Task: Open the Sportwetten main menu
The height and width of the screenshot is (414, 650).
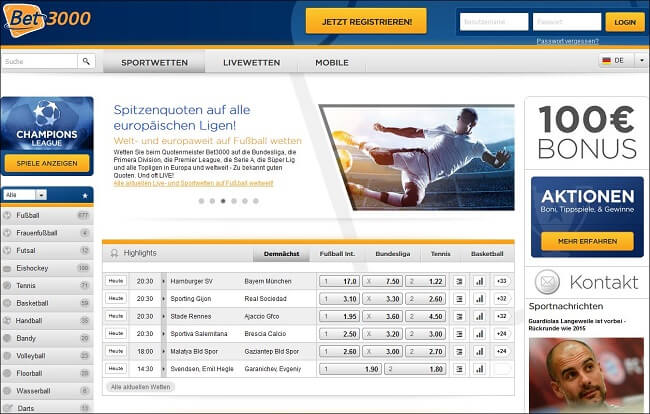Action: (154, 62)
